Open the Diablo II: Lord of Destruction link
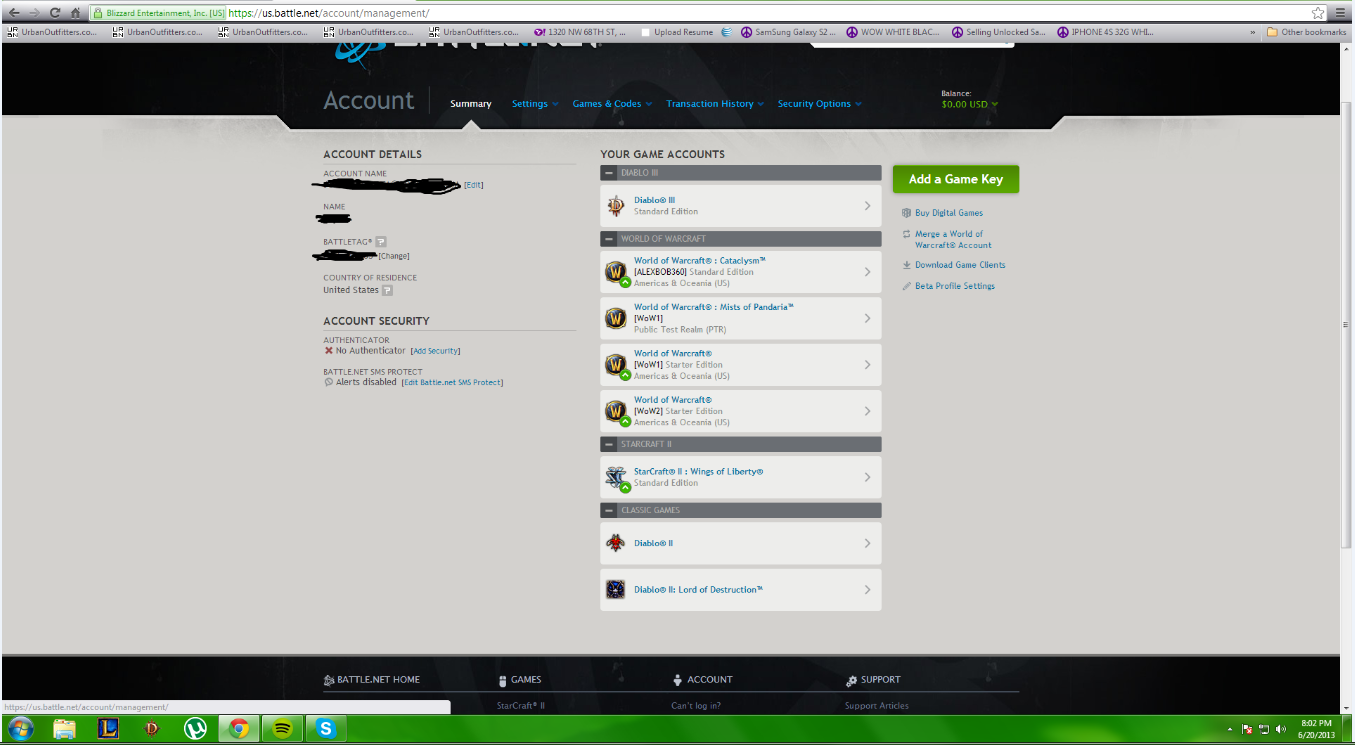Image resolution: width=1355 pixels, height=745 pixels. 698,590
